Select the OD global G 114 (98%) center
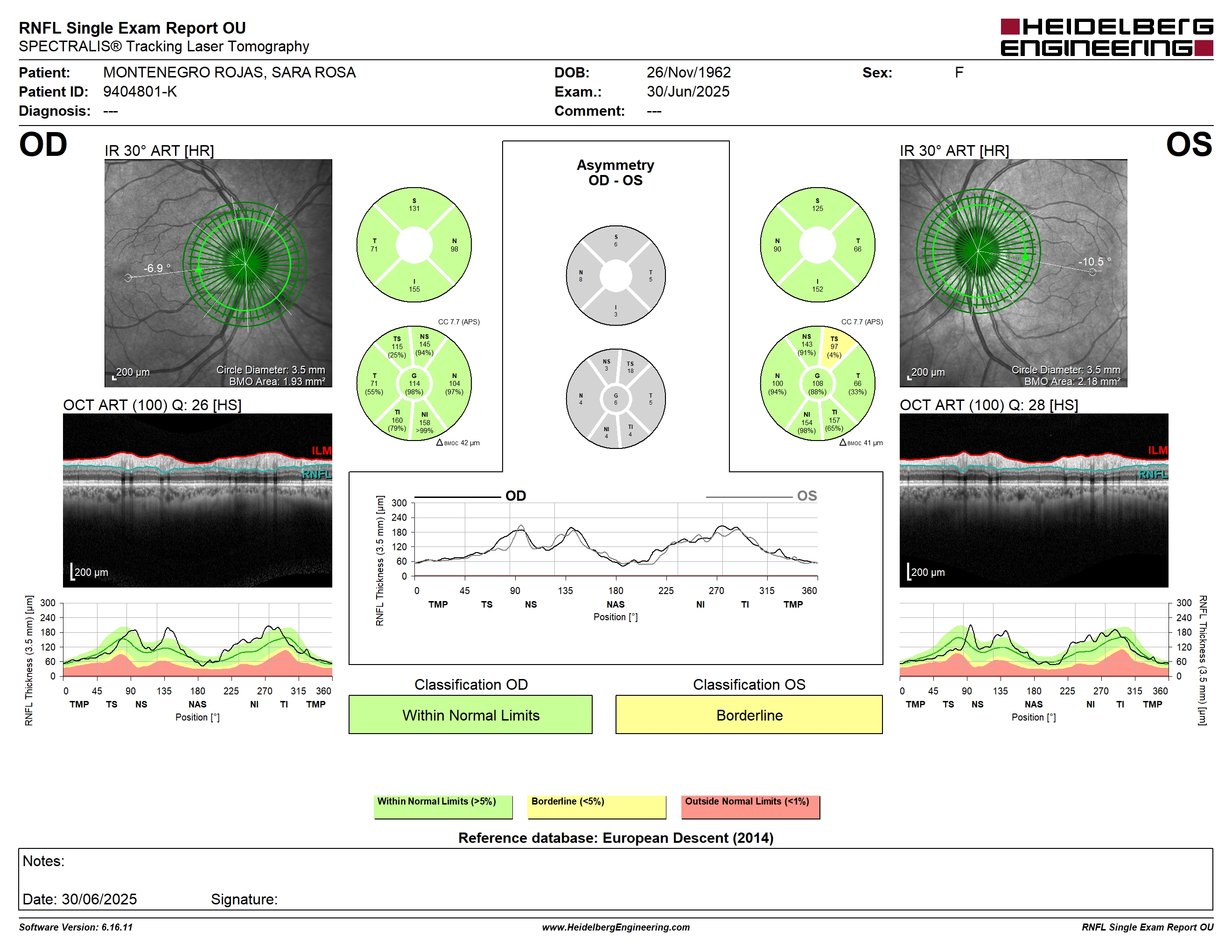1232x952 pixels. [414, 384]
